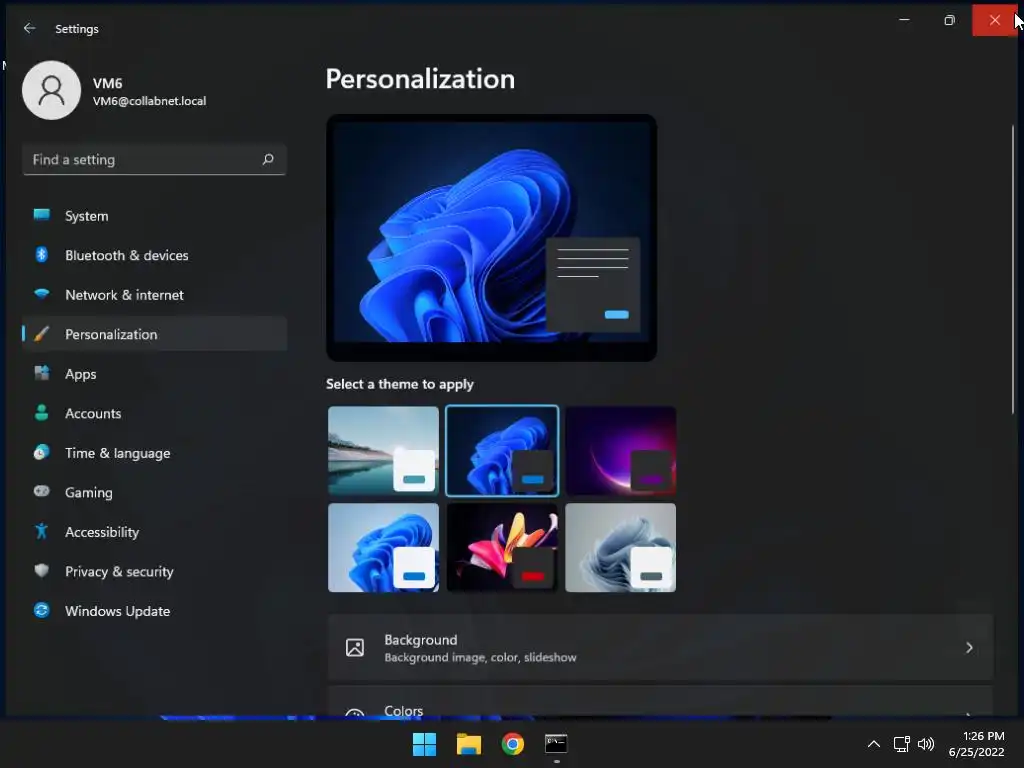Click the search magnifier in Find a setting

(268, 159)
